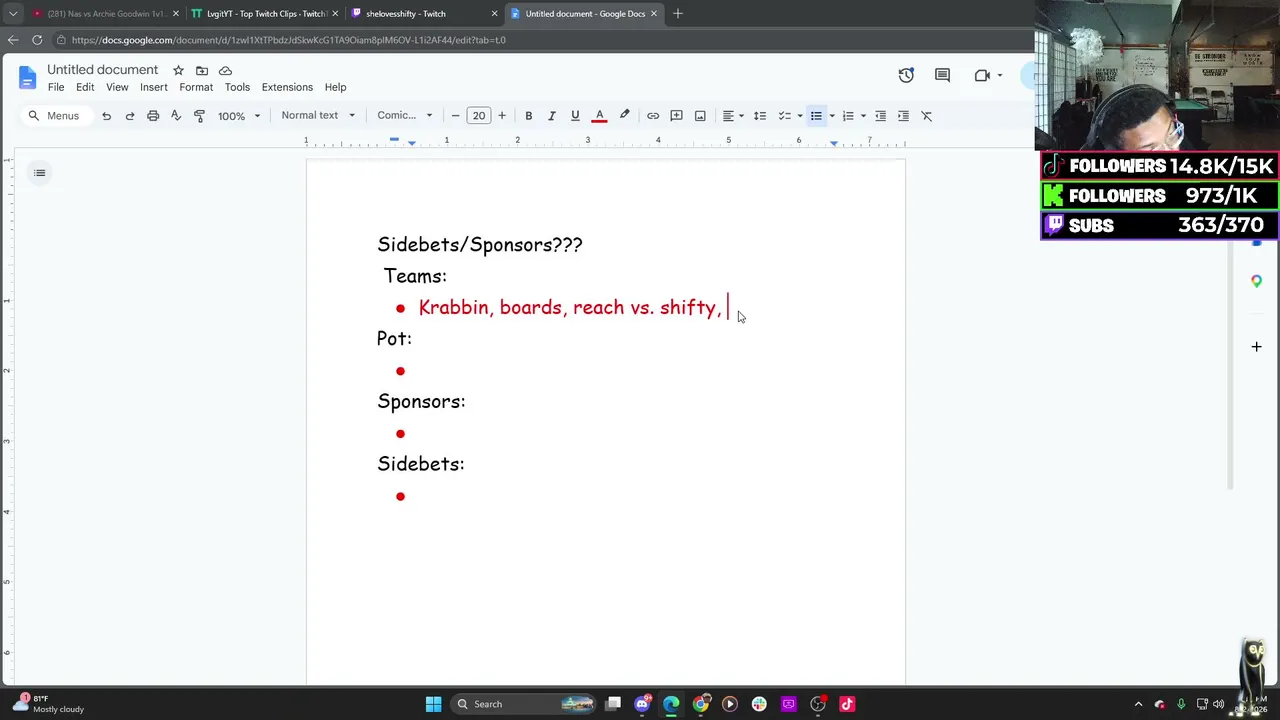Show the document outline icon
1280x720 pixels.
pos(40,173)
